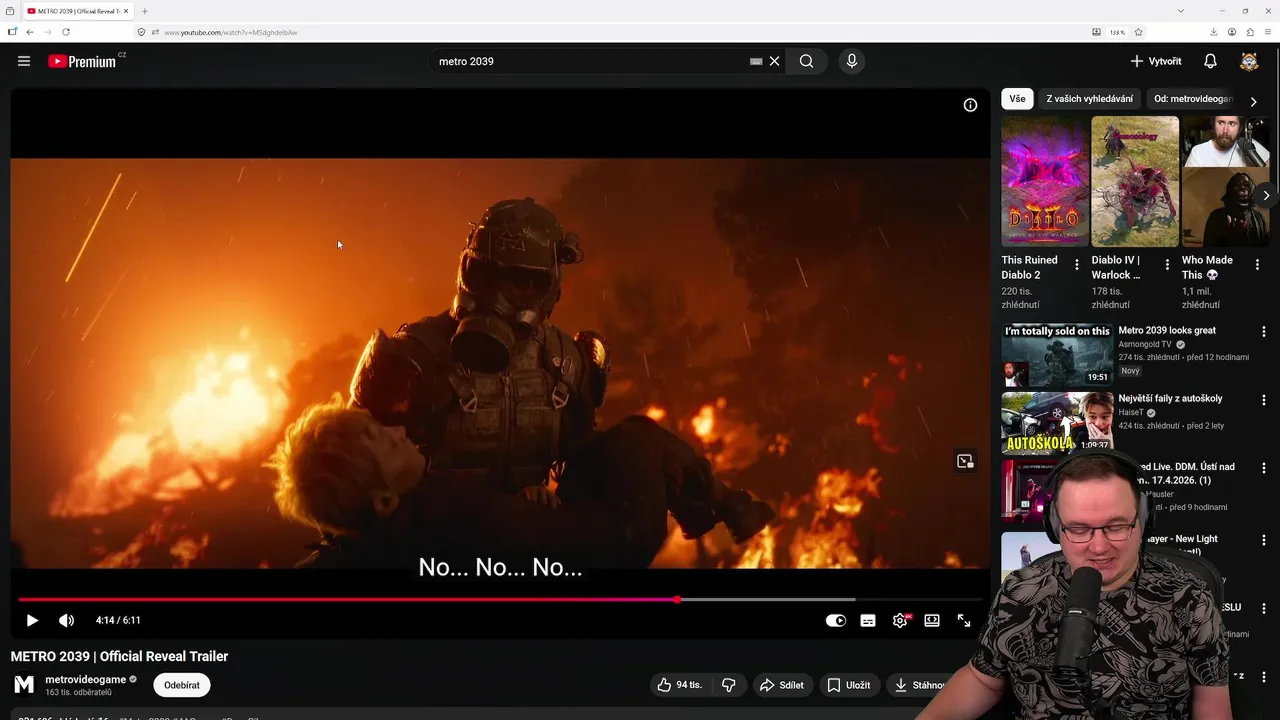
Task: Open on-screen keyboard icon in search box
Action: (x=756, y=61)
